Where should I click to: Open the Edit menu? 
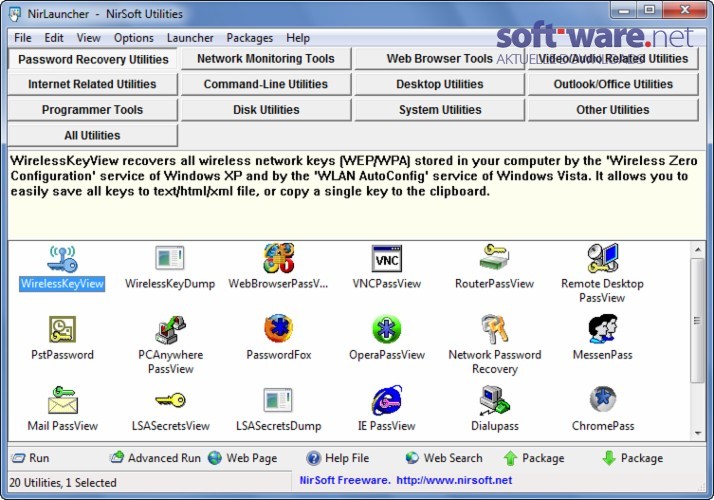click(54, 38)
